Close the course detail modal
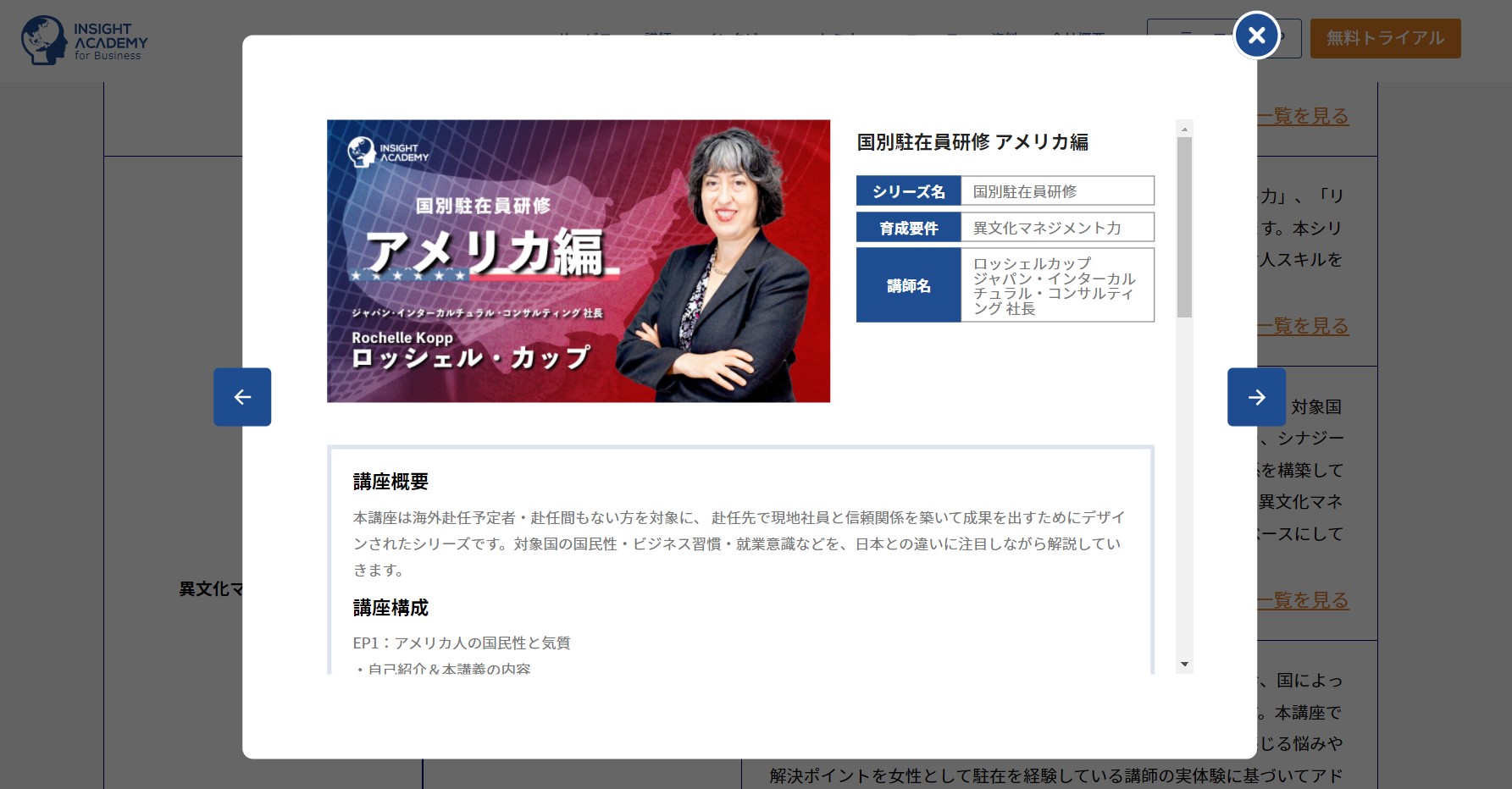 [x=1256, y=36]
